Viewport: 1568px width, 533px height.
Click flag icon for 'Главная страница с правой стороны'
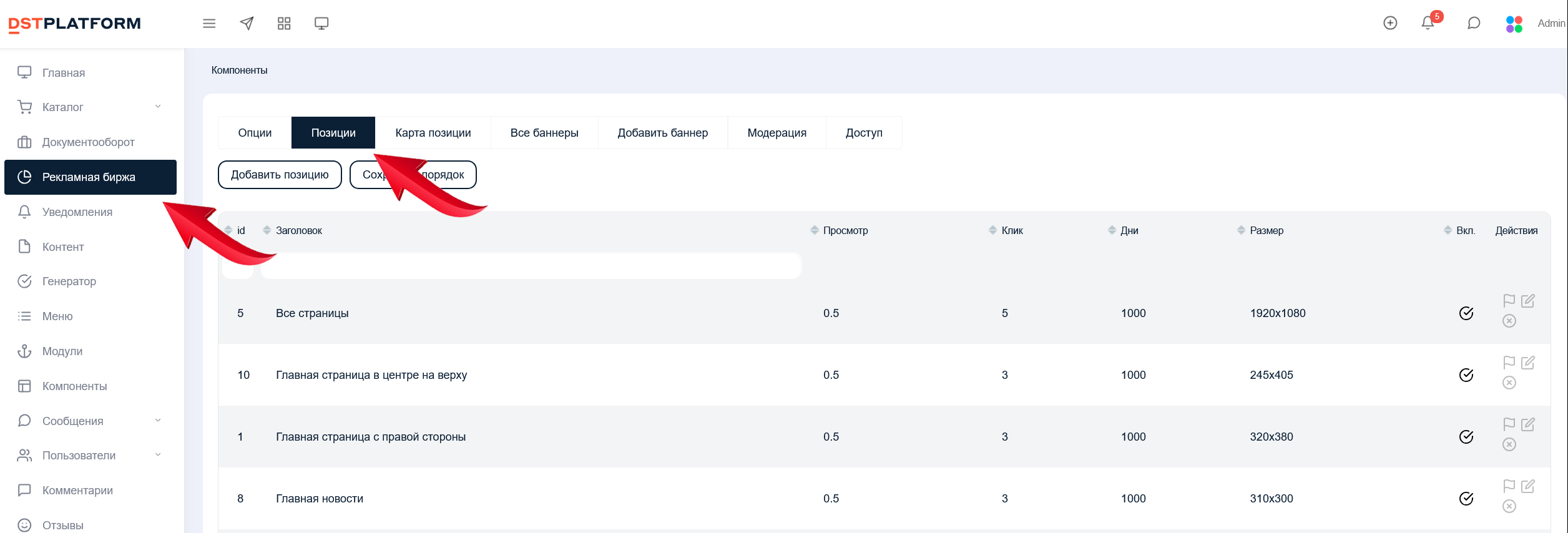tap(1509, 424)
